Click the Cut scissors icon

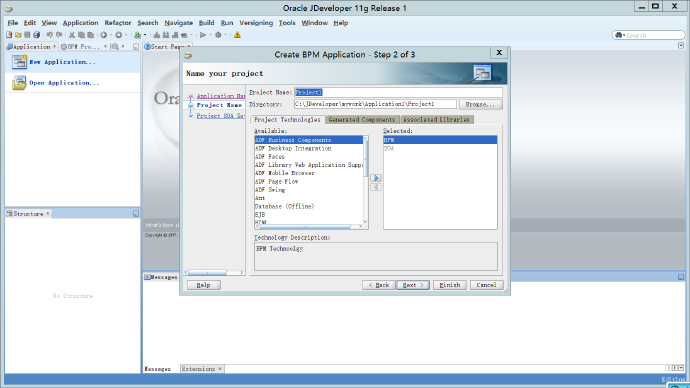pos(72,35)
